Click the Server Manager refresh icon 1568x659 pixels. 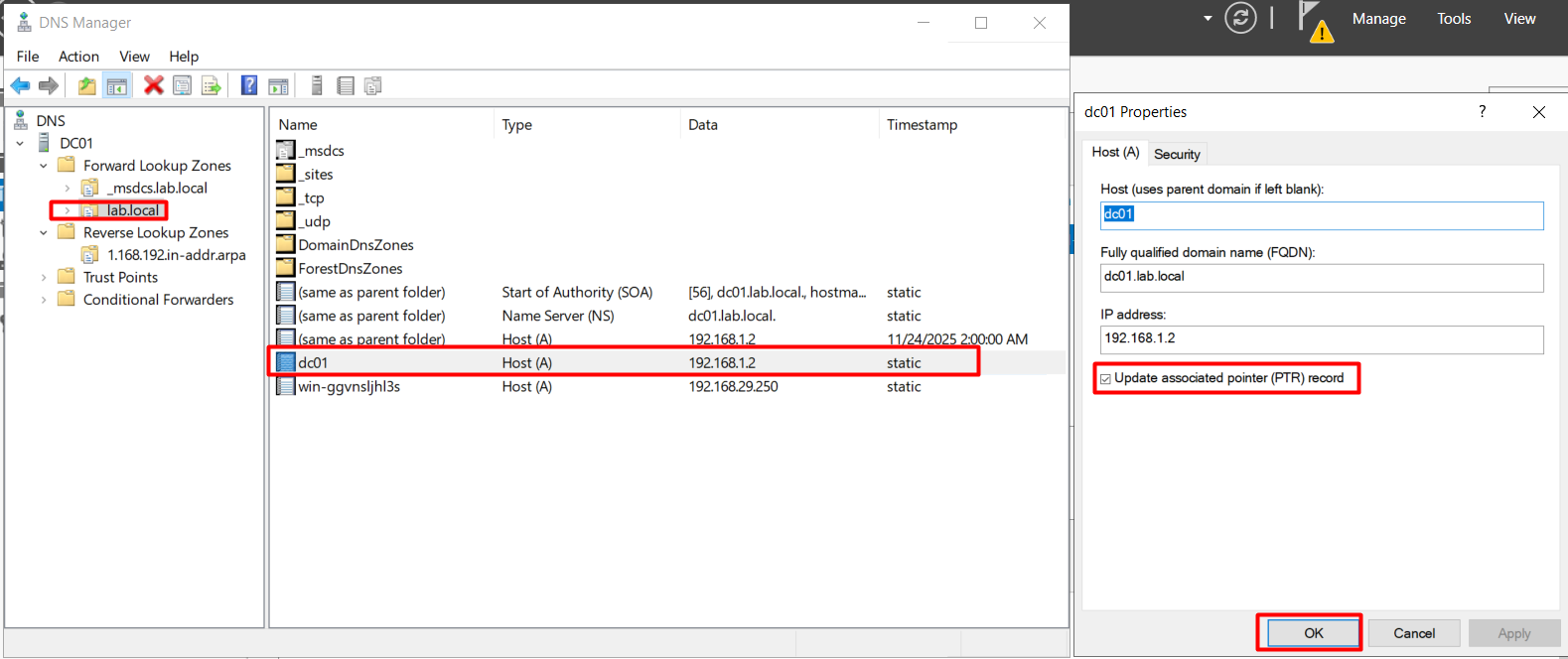(1239, 18)
